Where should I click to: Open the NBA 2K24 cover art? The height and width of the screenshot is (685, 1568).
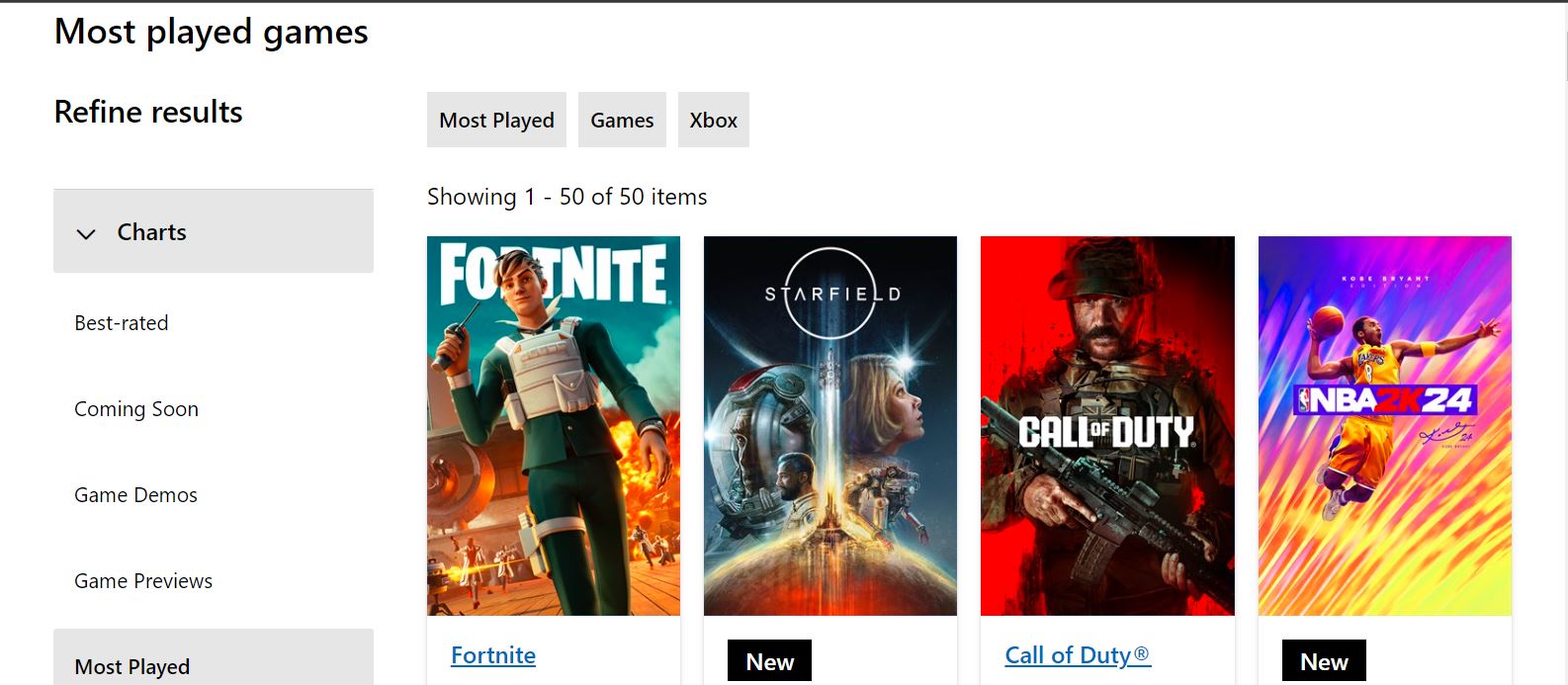(x=1385, y=426)
